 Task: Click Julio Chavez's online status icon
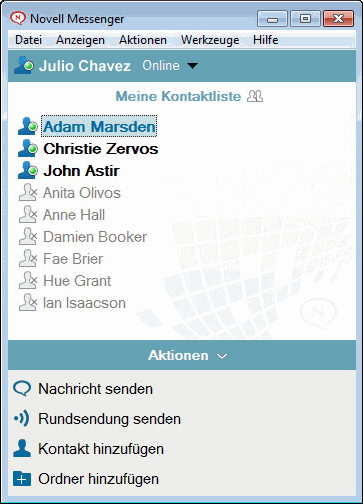tap(24, 65)
